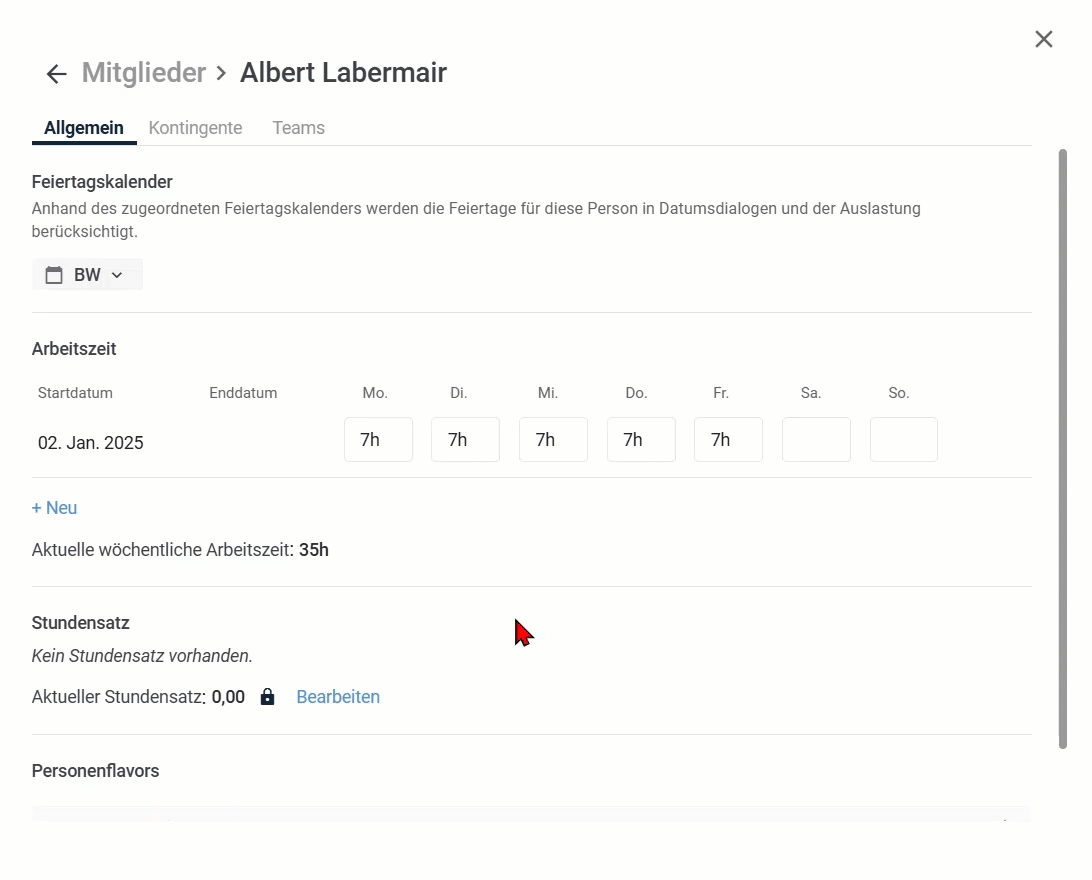This screenshot has height=880, width=1092.
Task: Go to Mitglieder breadcrumb link
Action: (143, 73)
